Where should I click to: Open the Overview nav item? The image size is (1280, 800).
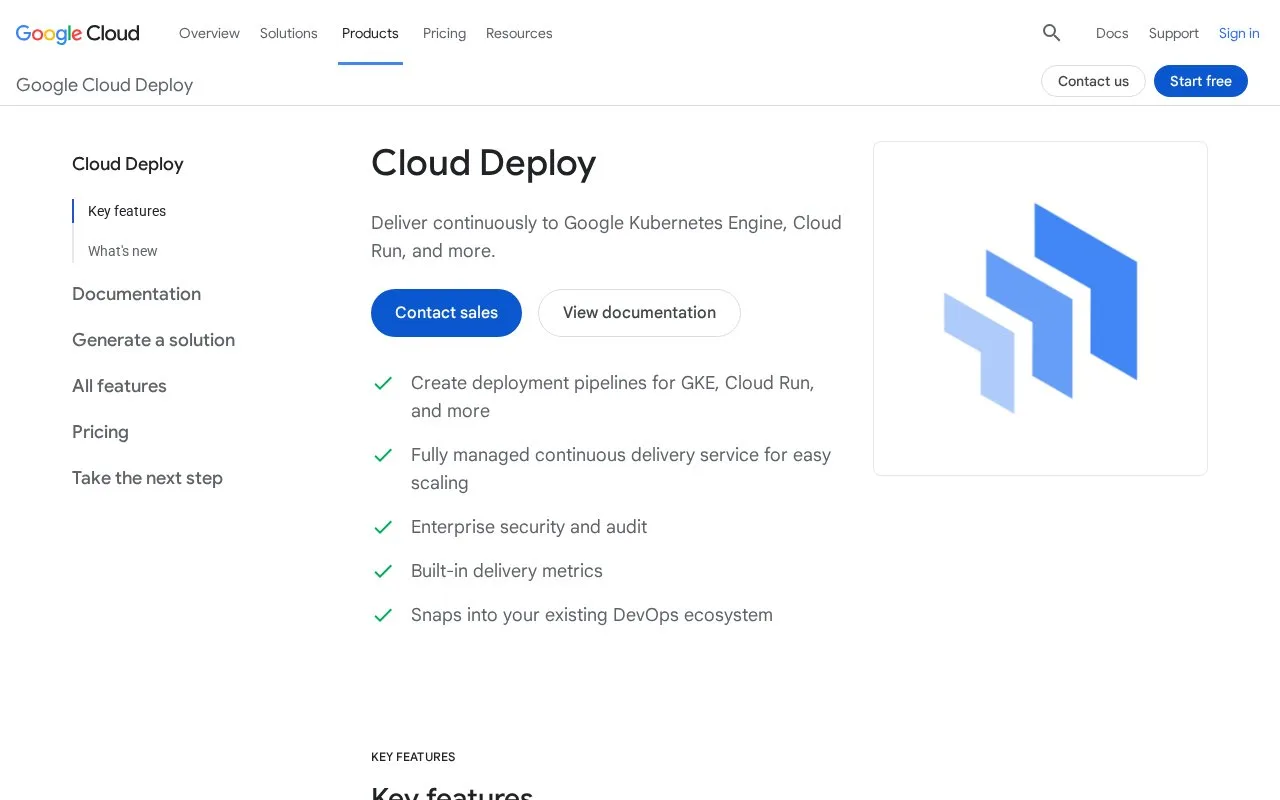point(209,33)
